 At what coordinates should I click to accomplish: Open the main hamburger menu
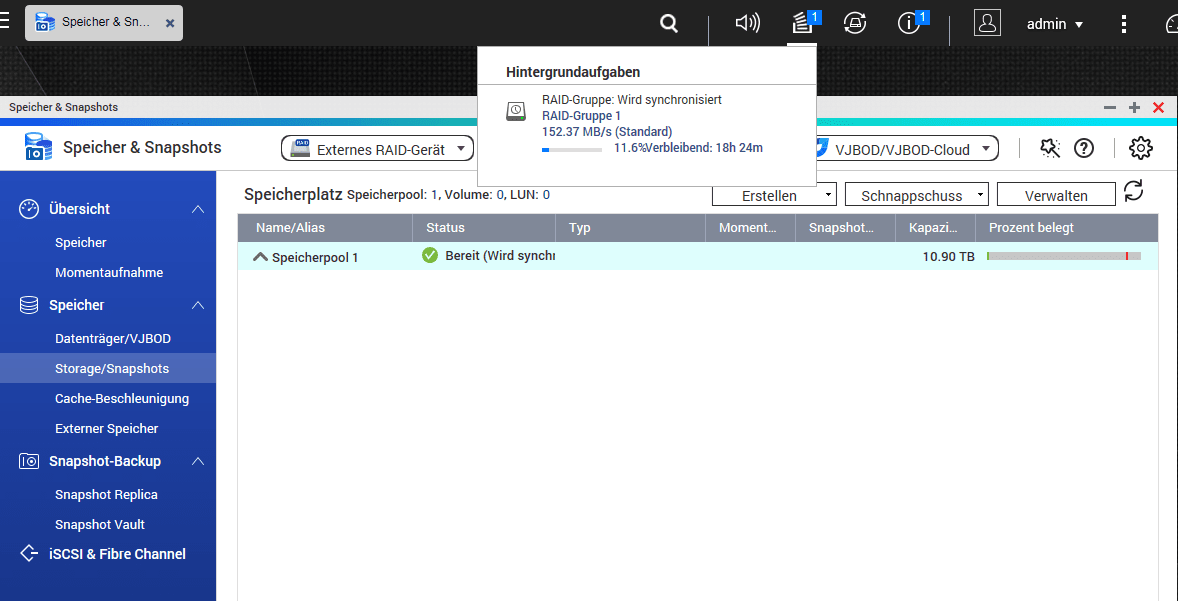click(x=4, y=21)
